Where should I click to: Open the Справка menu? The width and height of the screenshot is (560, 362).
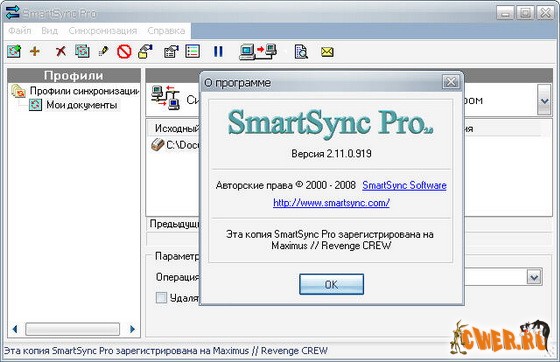click(x=166, y=31)
